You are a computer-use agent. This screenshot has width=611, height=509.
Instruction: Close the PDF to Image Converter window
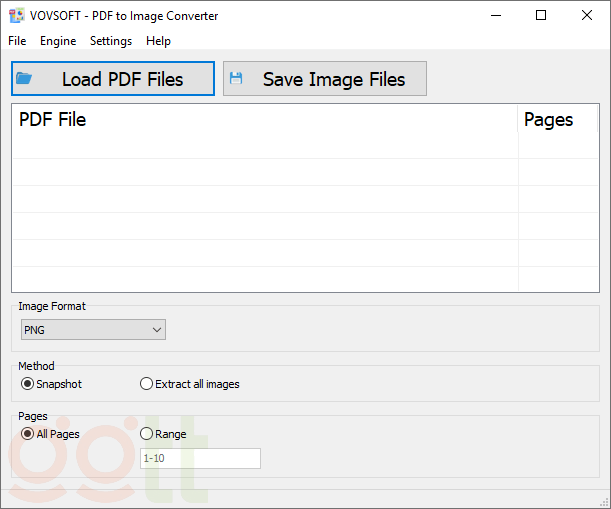pos(587,16)
